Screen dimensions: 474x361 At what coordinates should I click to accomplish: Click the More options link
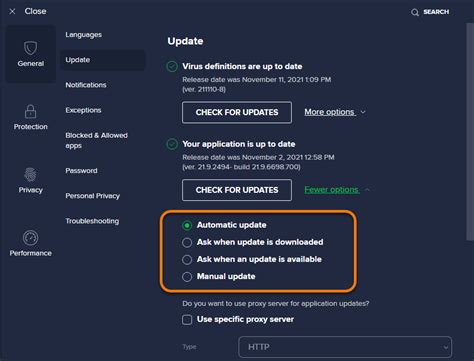(x=330, y=112)
